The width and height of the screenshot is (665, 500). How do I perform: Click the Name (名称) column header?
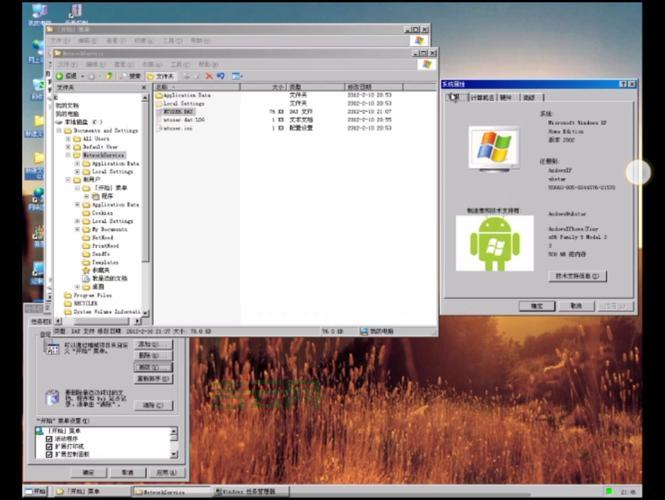197,87
